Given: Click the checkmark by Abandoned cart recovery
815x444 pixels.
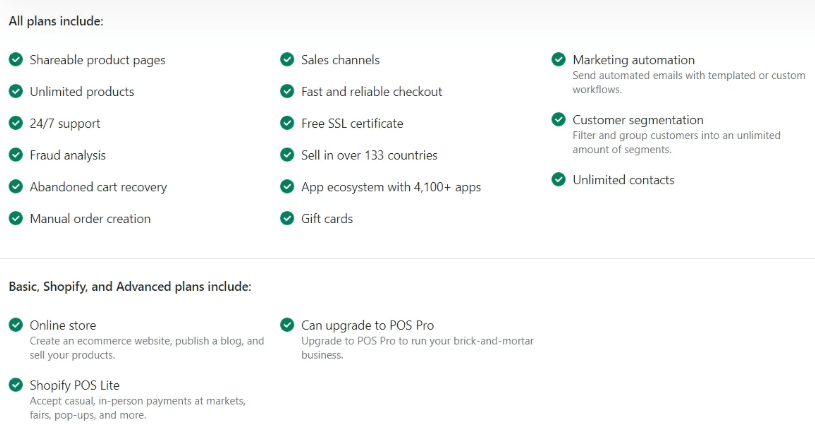Looking at the screenshot, I should [16, 186].
